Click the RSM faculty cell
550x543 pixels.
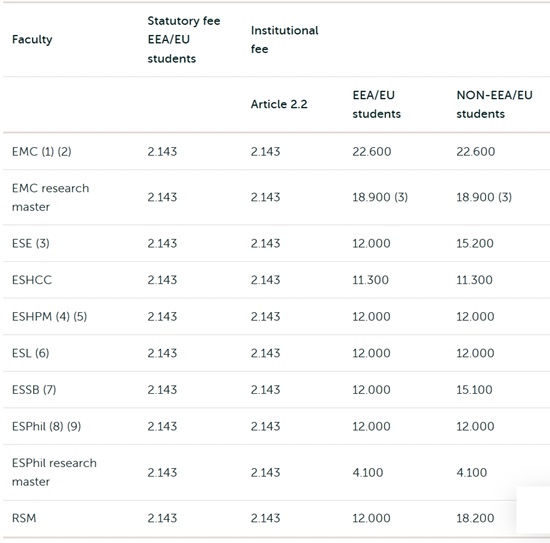tap(24, 518)
